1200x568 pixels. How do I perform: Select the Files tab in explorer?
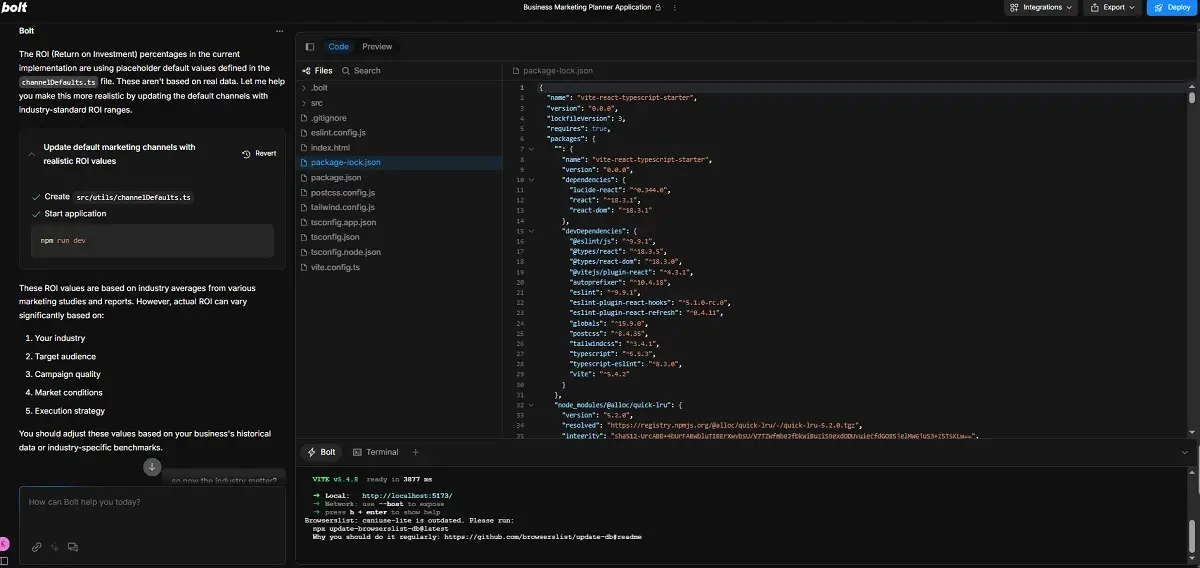(x=317, y=71)
